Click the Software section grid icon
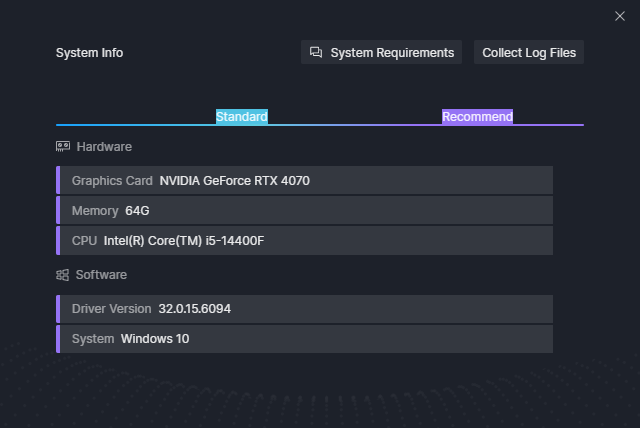 point(63,275)
